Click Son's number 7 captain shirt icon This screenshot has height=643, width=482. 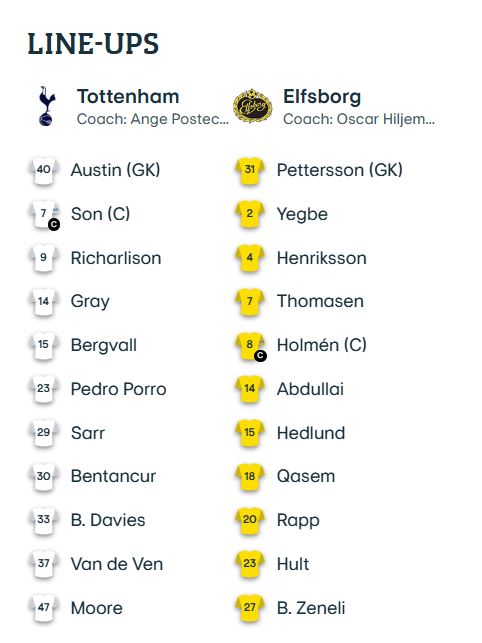(x=44, y=214)
